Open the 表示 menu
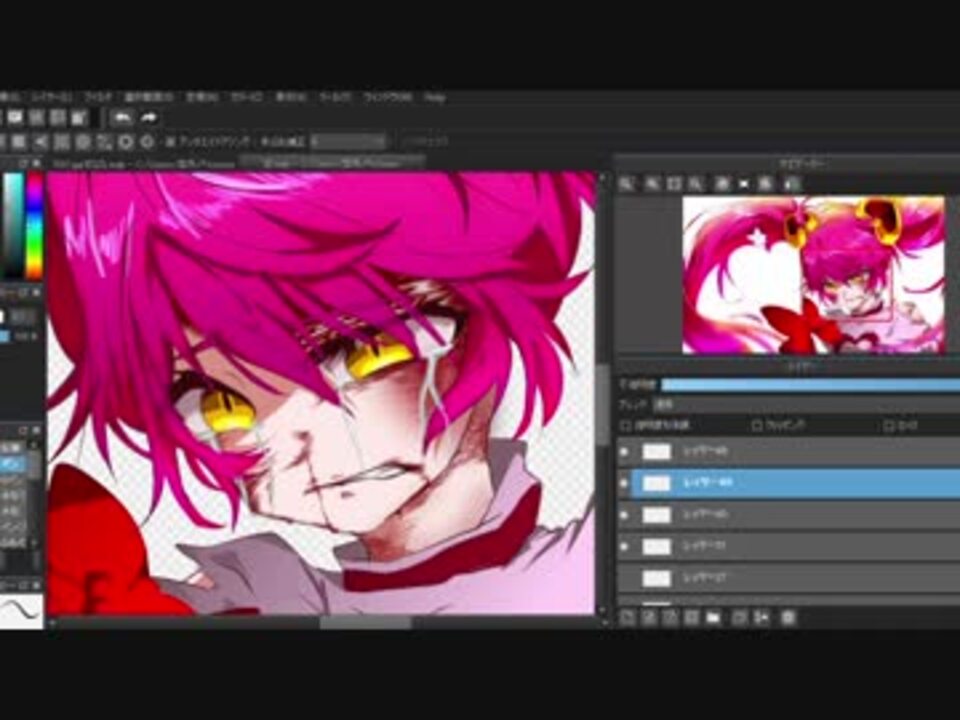The height and width of the screenshot is (720, 960). 290,97
